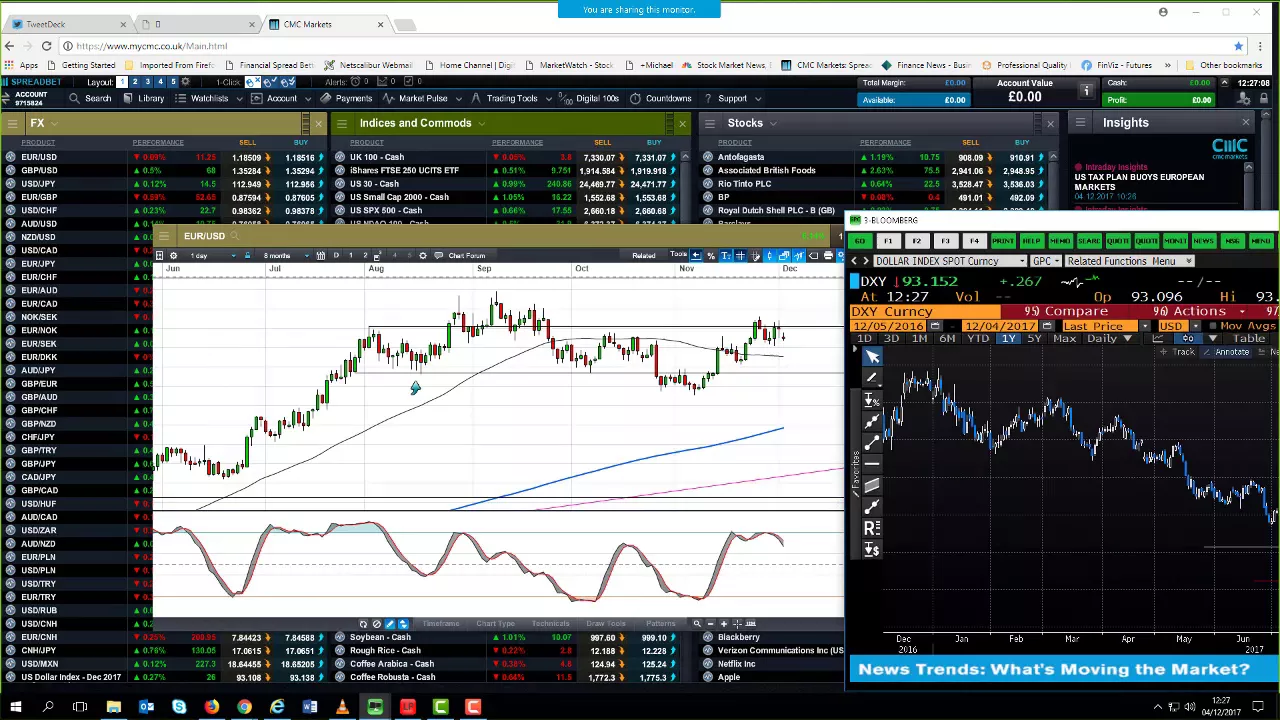1280x720 pixels.
Task: Open Indices and Commods hamburger menu
Action: (342, 123)
